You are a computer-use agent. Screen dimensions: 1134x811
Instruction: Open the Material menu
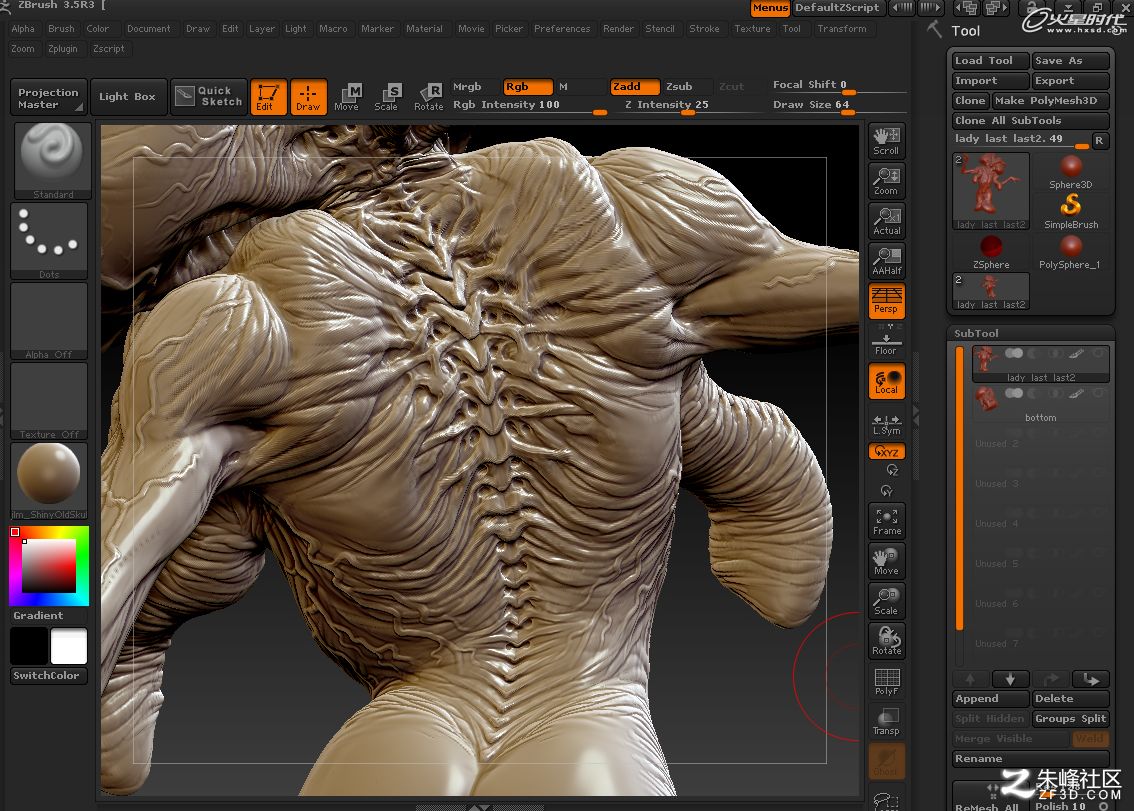[x=425, y=29]
